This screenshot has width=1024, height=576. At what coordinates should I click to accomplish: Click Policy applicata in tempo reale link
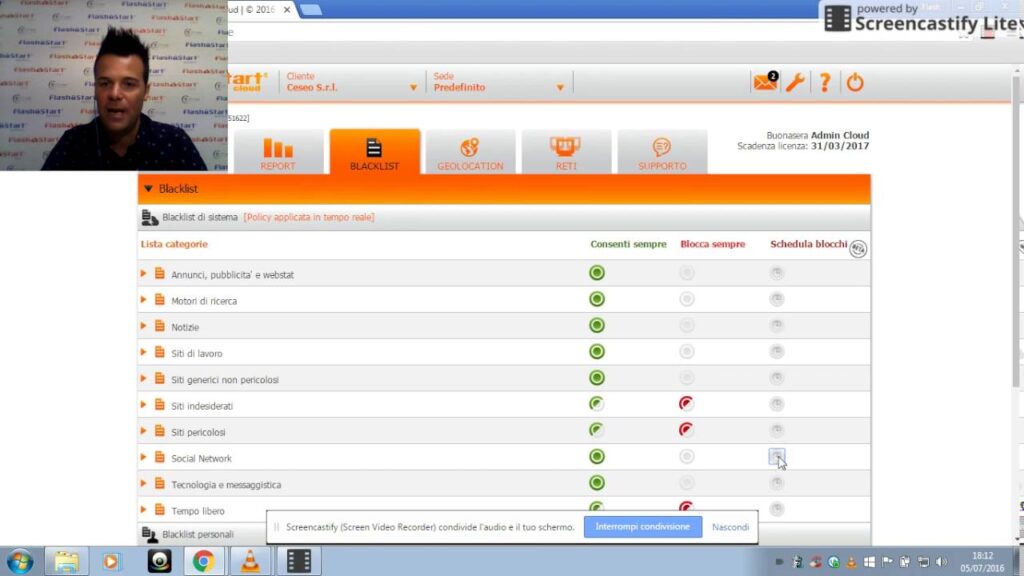(x=309, y=217)
